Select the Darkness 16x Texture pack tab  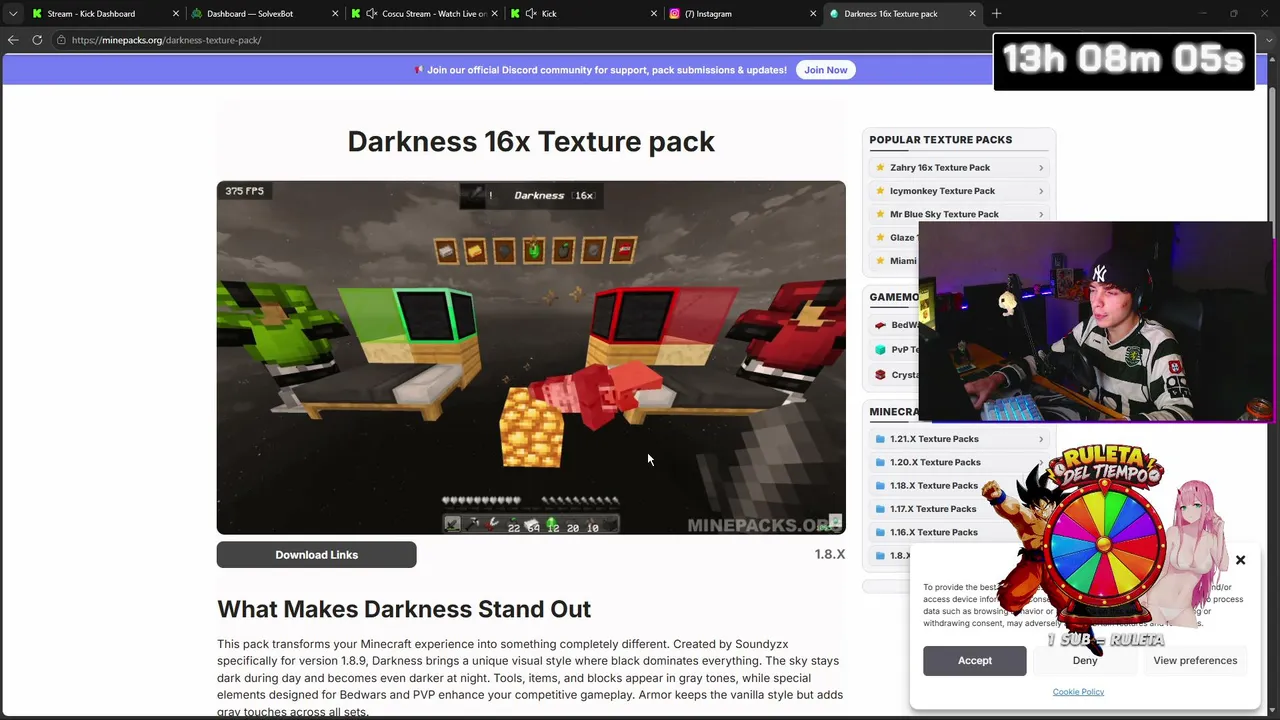(901, 14)
